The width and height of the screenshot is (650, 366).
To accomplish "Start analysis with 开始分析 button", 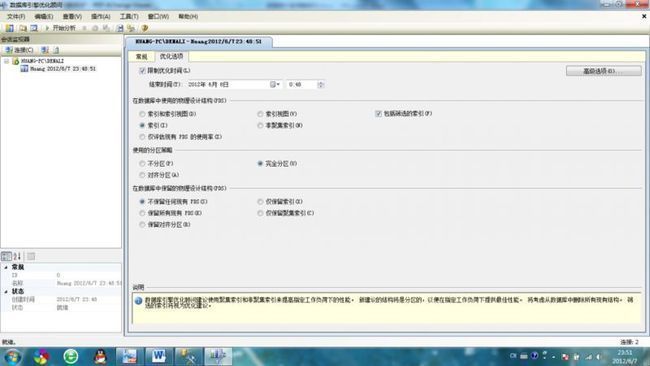I will click(60, 28).
